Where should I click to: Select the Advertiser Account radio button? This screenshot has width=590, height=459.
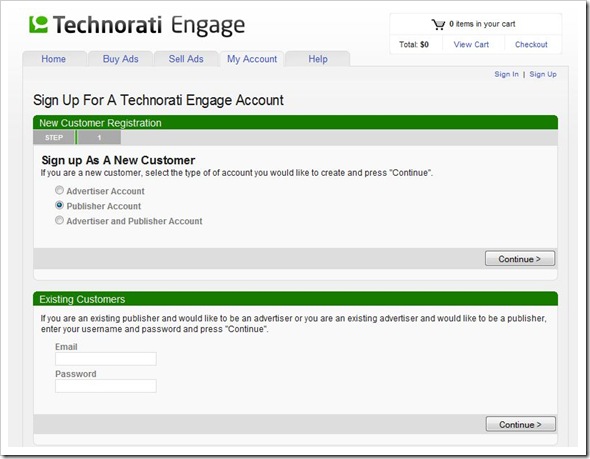(x=59, y=190)
